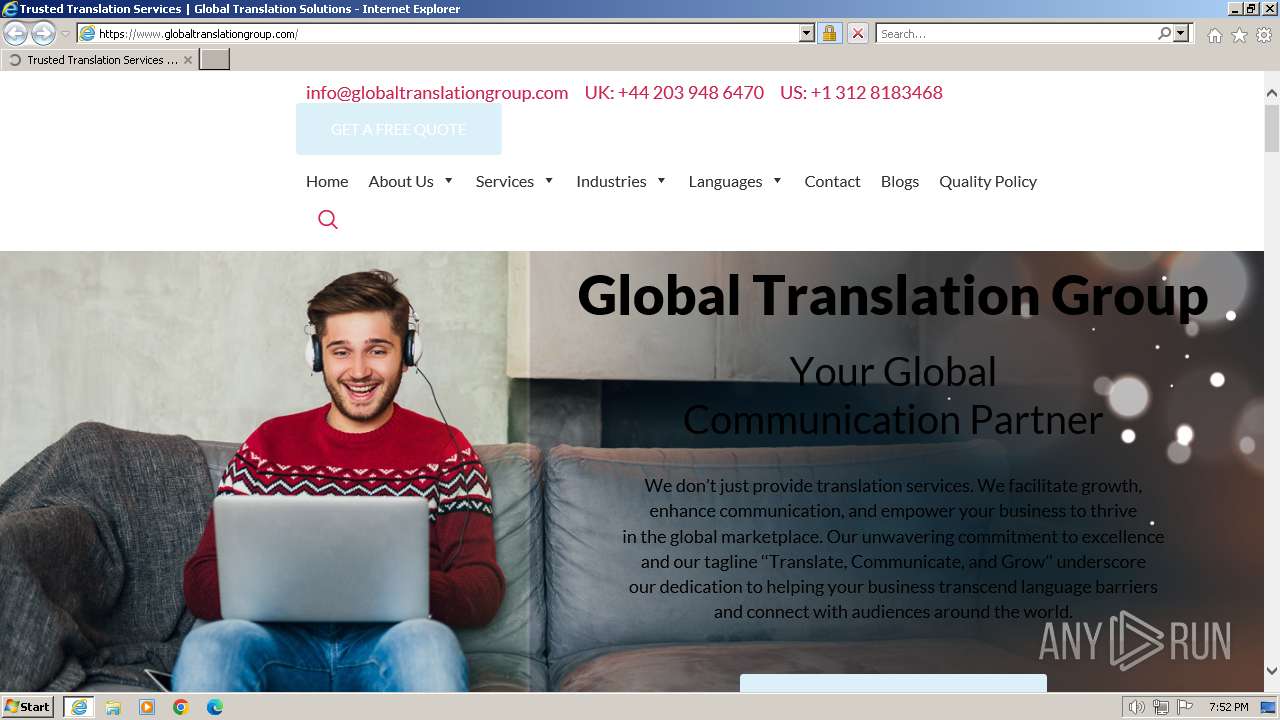Open the About Us menu item
Viewport: 1280px width, 720px height.
coord(401,181)
